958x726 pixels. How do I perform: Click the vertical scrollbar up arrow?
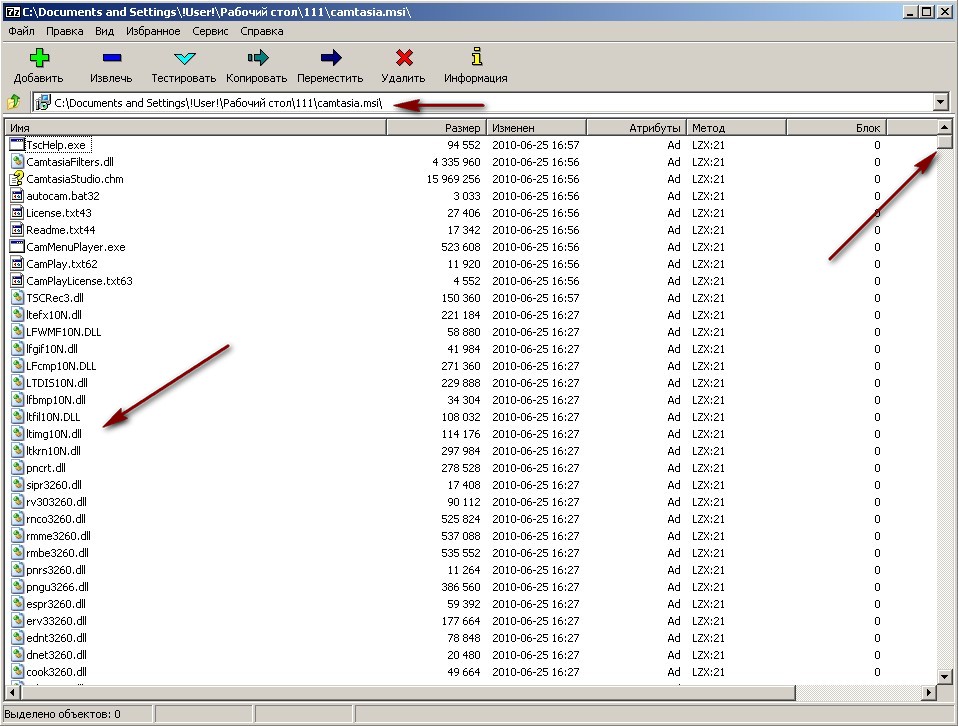pyautogui.click(x=945, y=127)
